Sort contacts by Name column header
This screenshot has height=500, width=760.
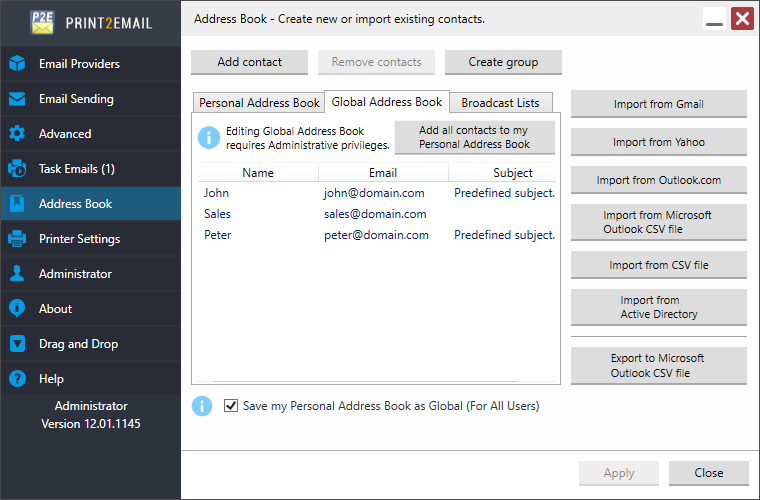click(x=258, y=172)
